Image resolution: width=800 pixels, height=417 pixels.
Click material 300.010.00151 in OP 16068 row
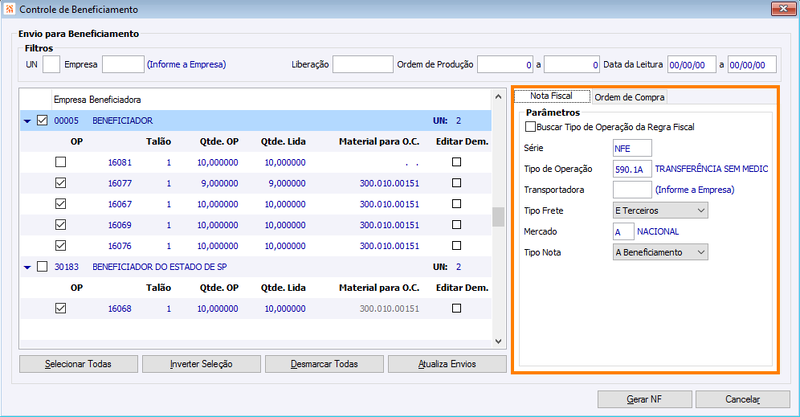(389, 309)
